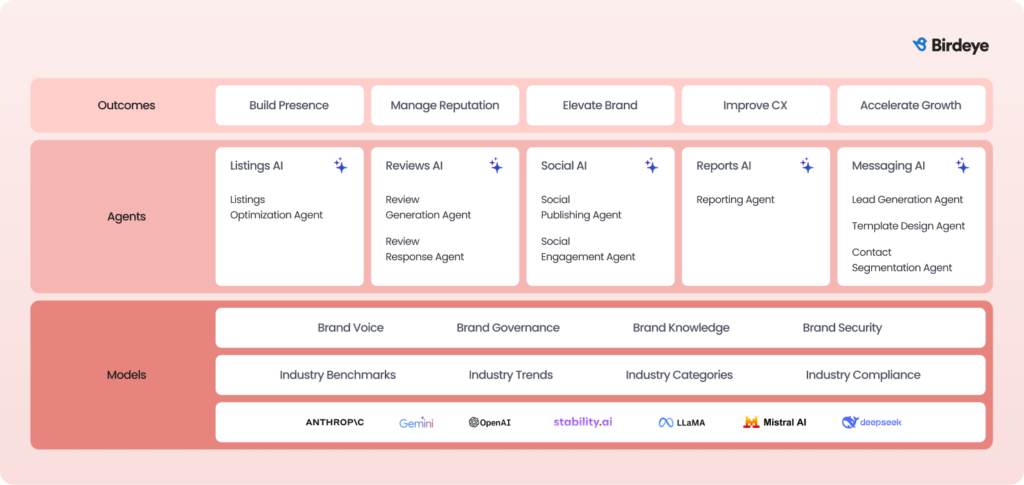Select the Agents row label
Image resolution: width=1024 pixels, height=485 pixels.
126,216
